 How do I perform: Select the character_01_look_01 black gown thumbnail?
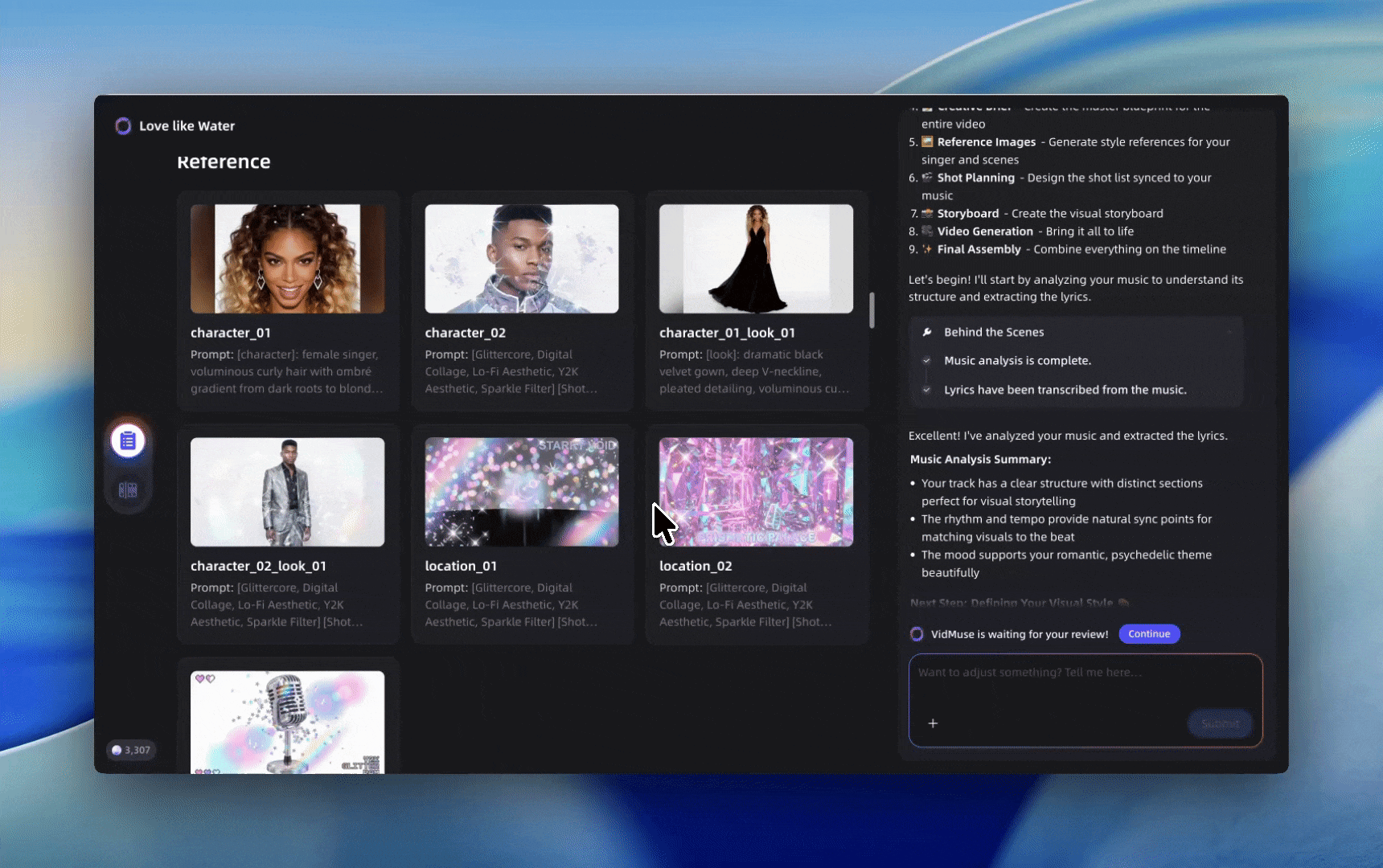coord(756,259)
